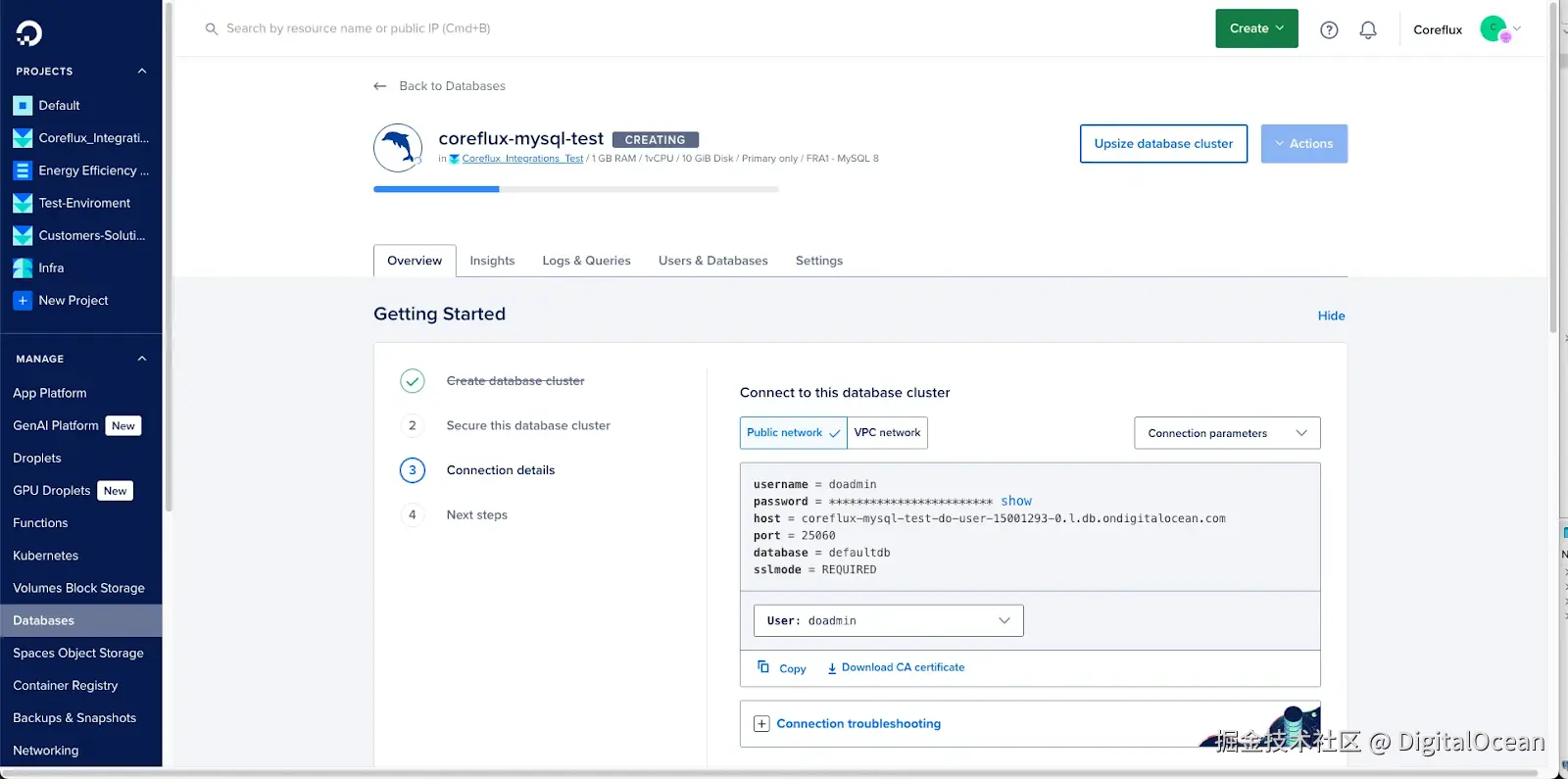Select step 2 number icon

click(413, 425)
